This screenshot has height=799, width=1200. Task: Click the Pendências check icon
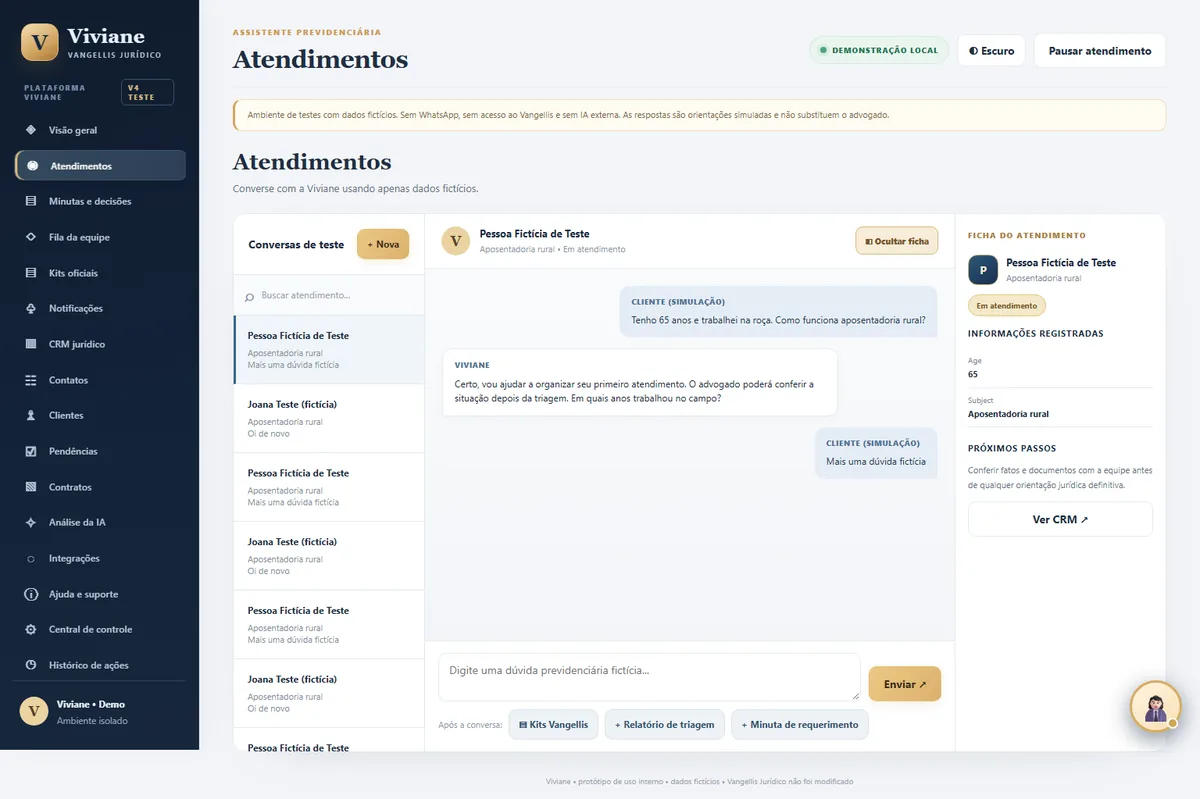tap(31, 451)
